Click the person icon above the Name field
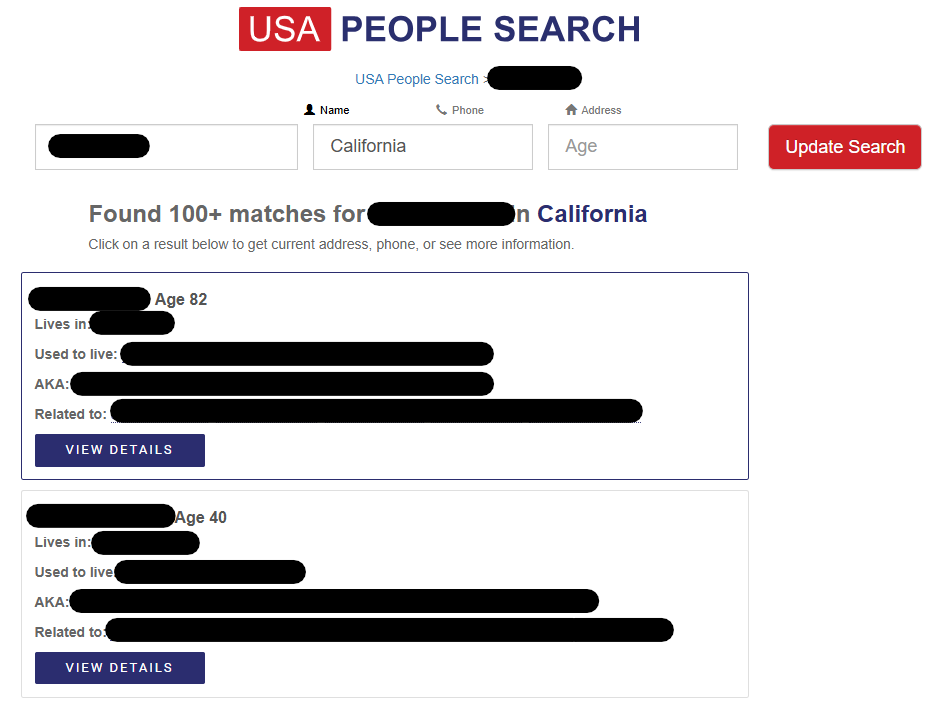The image size is (950, 703). click(310, 109)
